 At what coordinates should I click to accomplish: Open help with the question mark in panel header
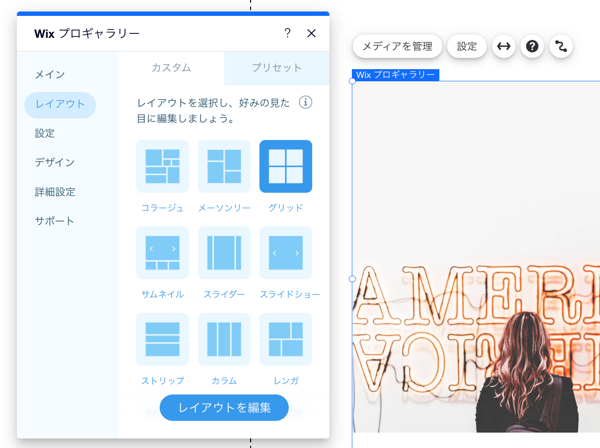point(287,33)
